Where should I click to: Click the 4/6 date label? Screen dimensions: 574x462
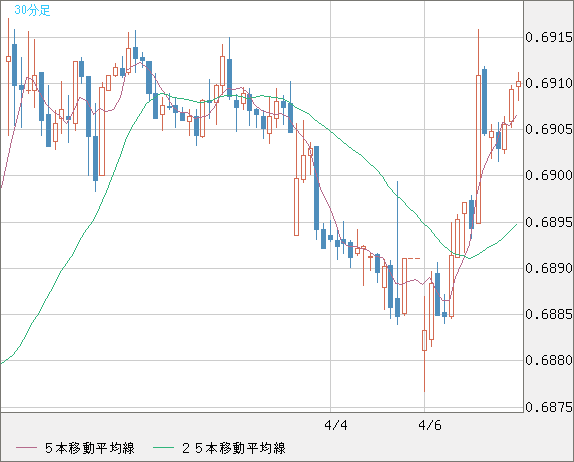click(430, 425)
